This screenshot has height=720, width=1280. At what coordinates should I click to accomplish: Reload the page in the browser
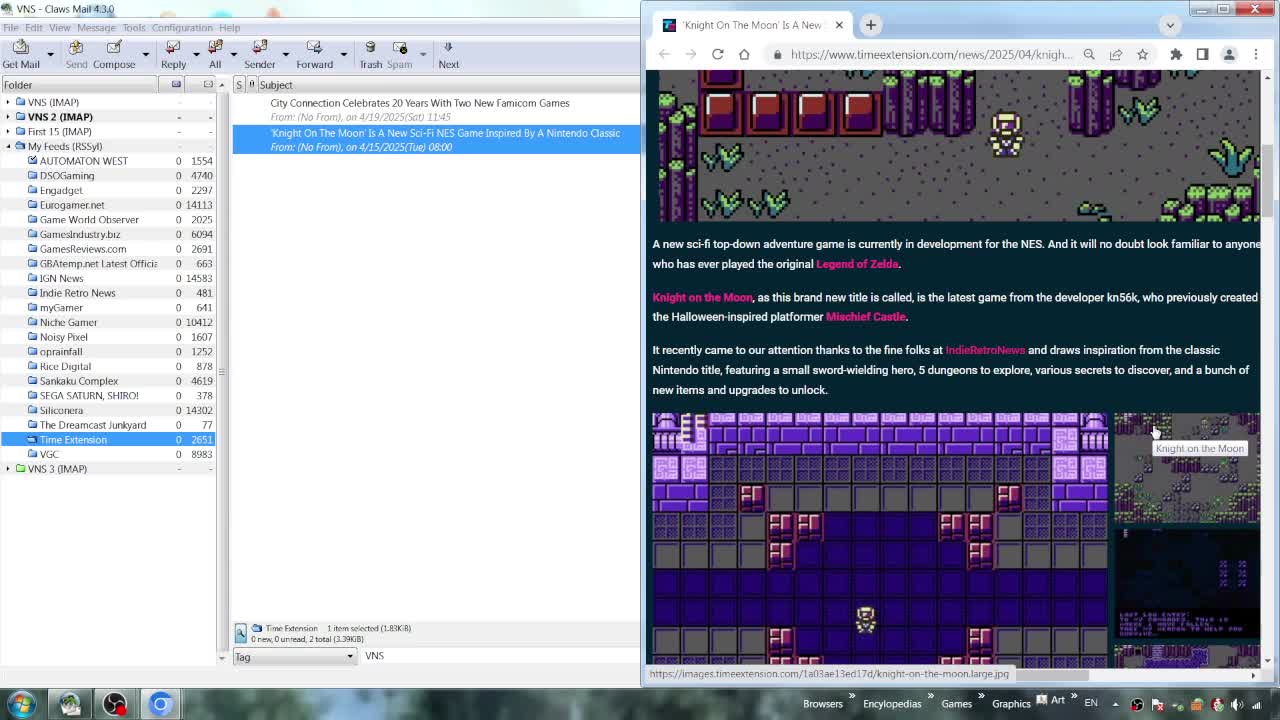[x=717, y=54]
